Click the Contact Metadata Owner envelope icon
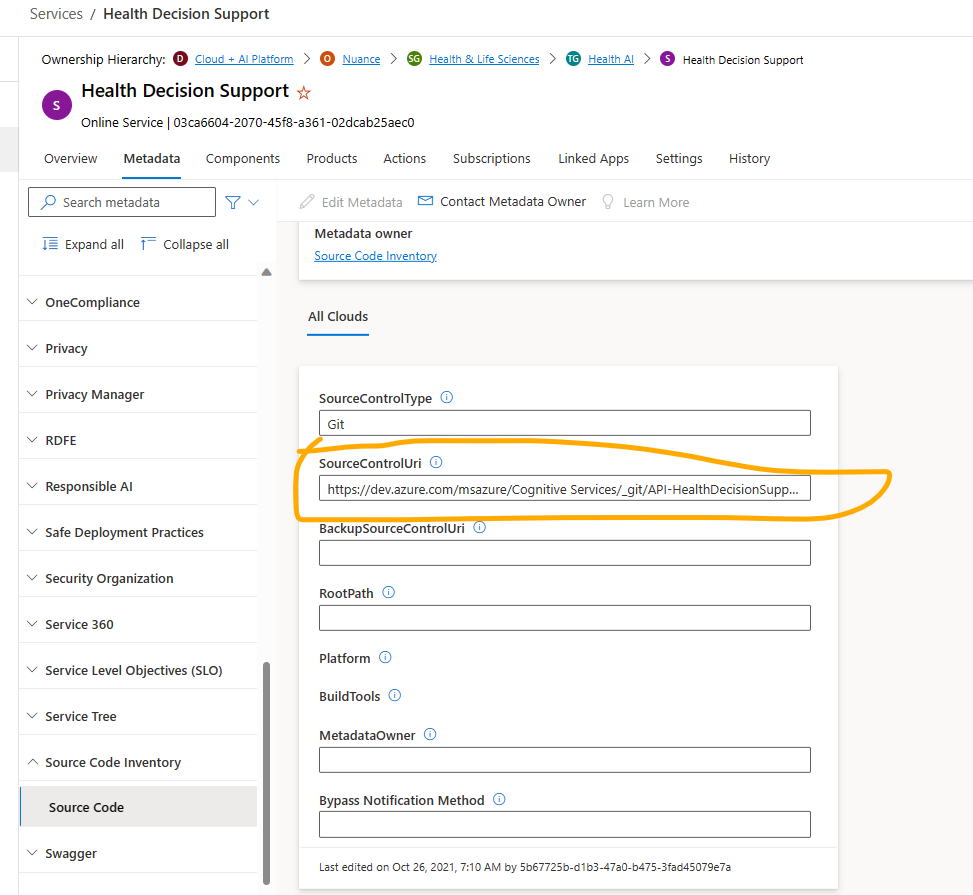Viewport: 973px width, 895px height. (x=425, y=201)
